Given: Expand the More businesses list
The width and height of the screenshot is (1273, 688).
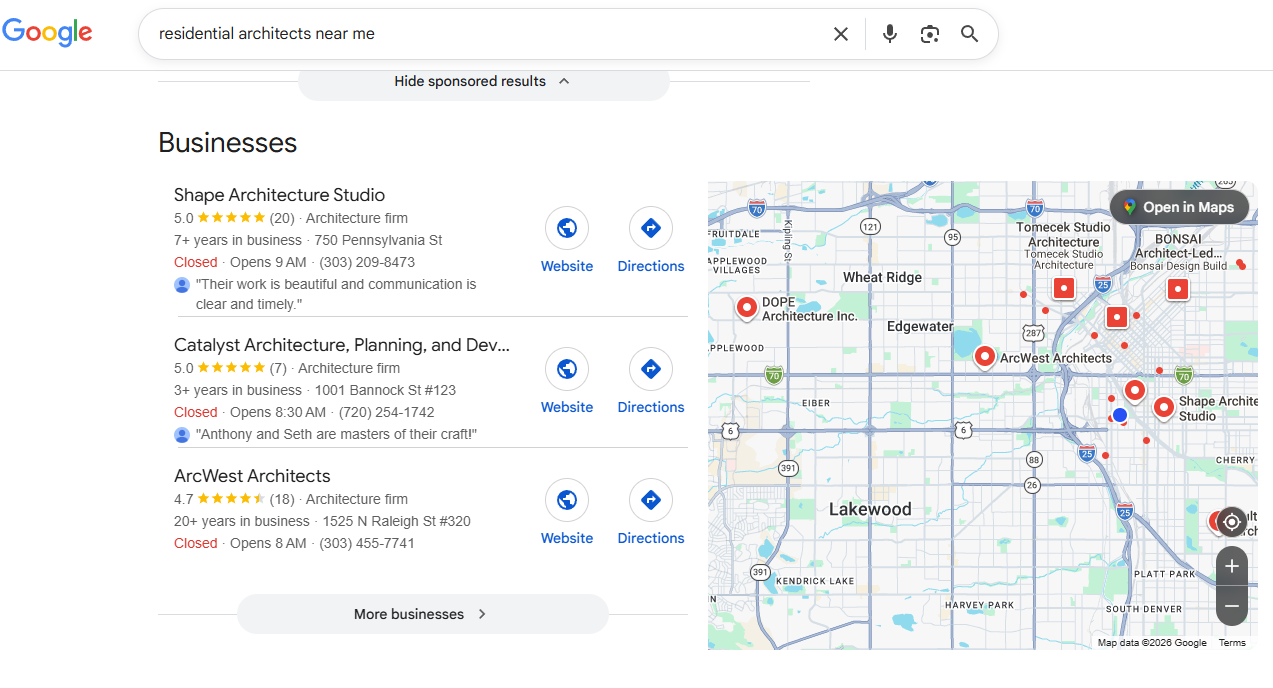Looking at the screenshot, I should coord(421,614).
